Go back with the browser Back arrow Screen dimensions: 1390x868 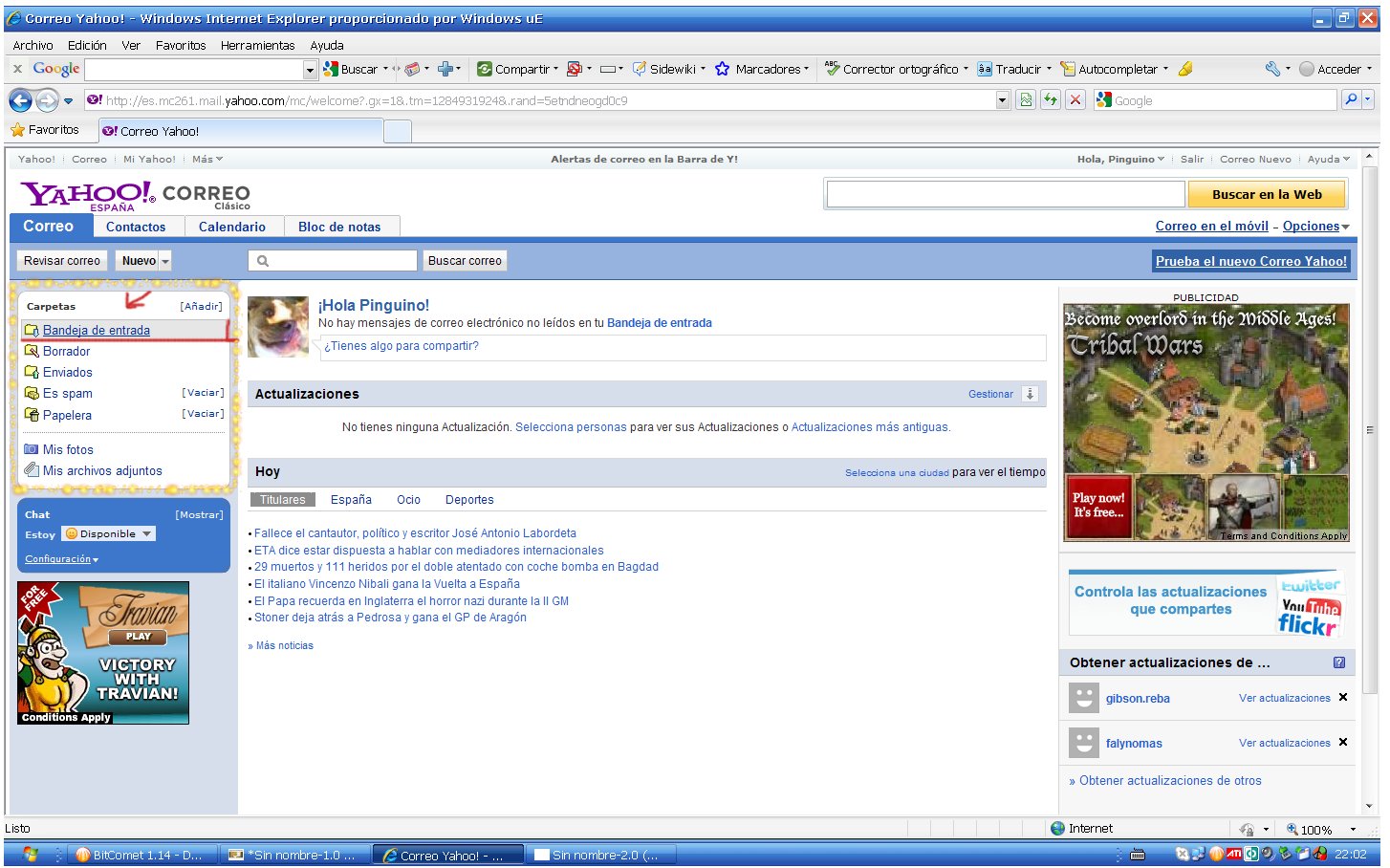(20, 99)
